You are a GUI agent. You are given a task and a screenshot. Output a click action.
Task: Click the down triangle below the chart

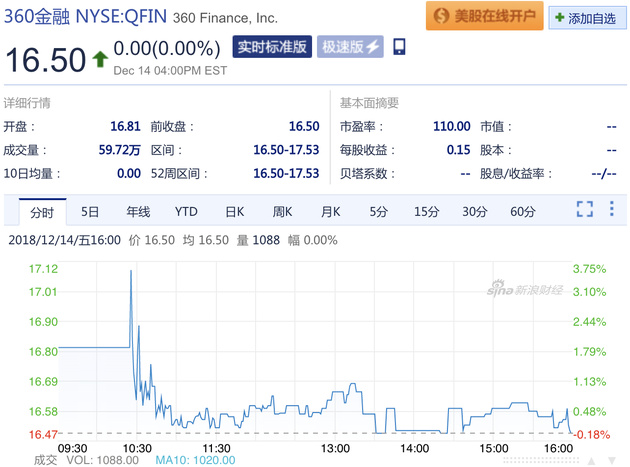point(612,461)
